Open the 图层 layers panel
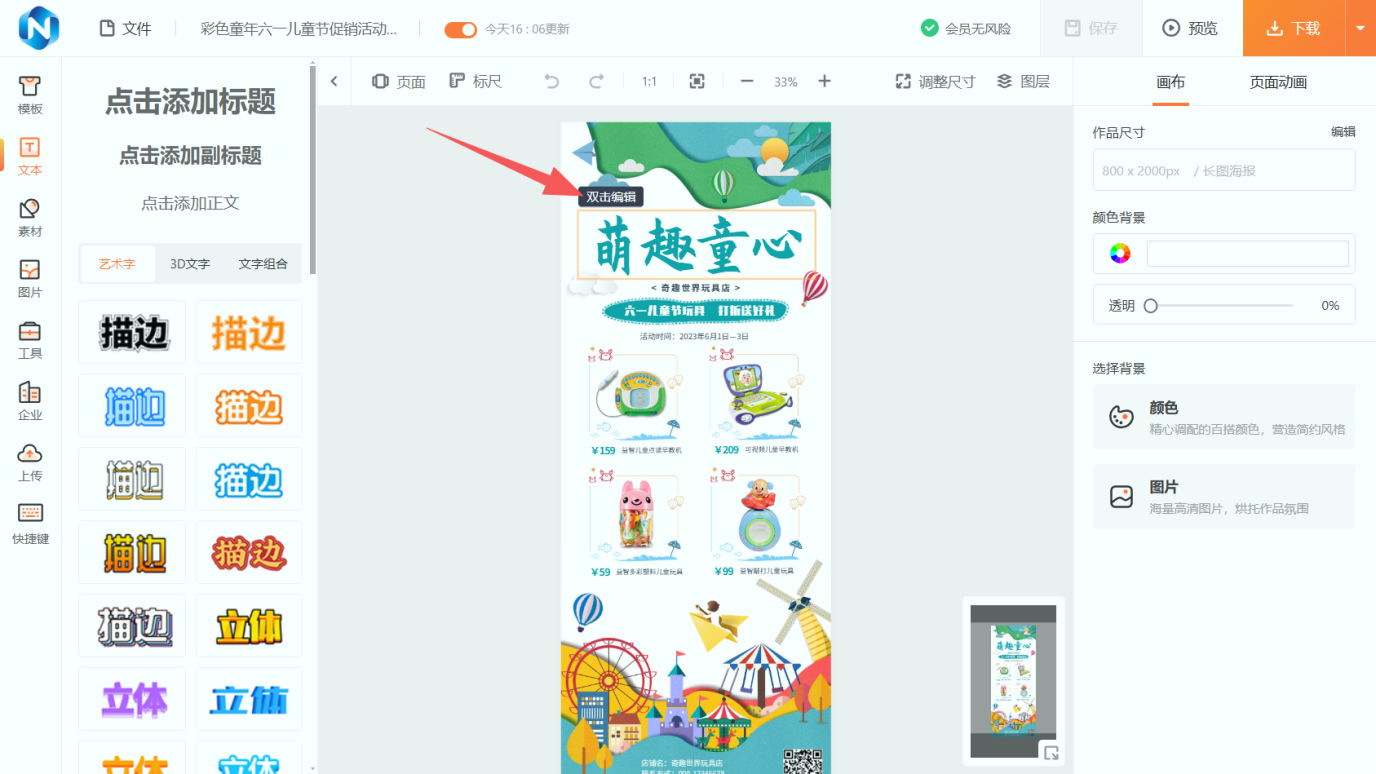 [x=1023, y=82]
